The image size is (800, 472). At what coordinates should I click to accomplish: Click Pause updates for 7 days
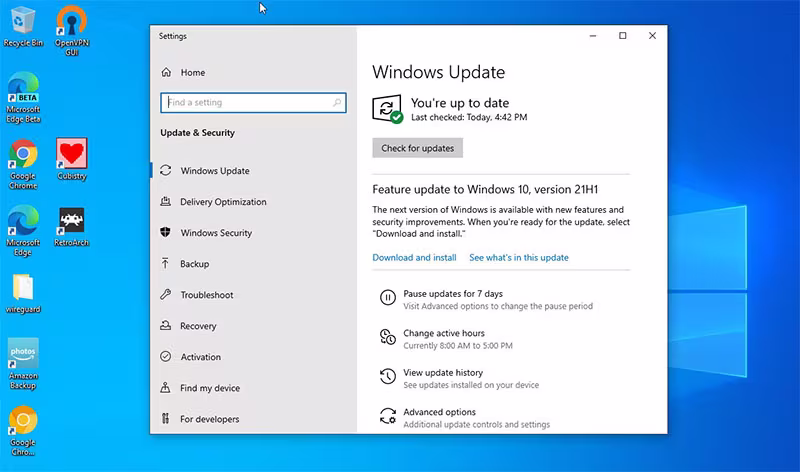tap(453, 294)
